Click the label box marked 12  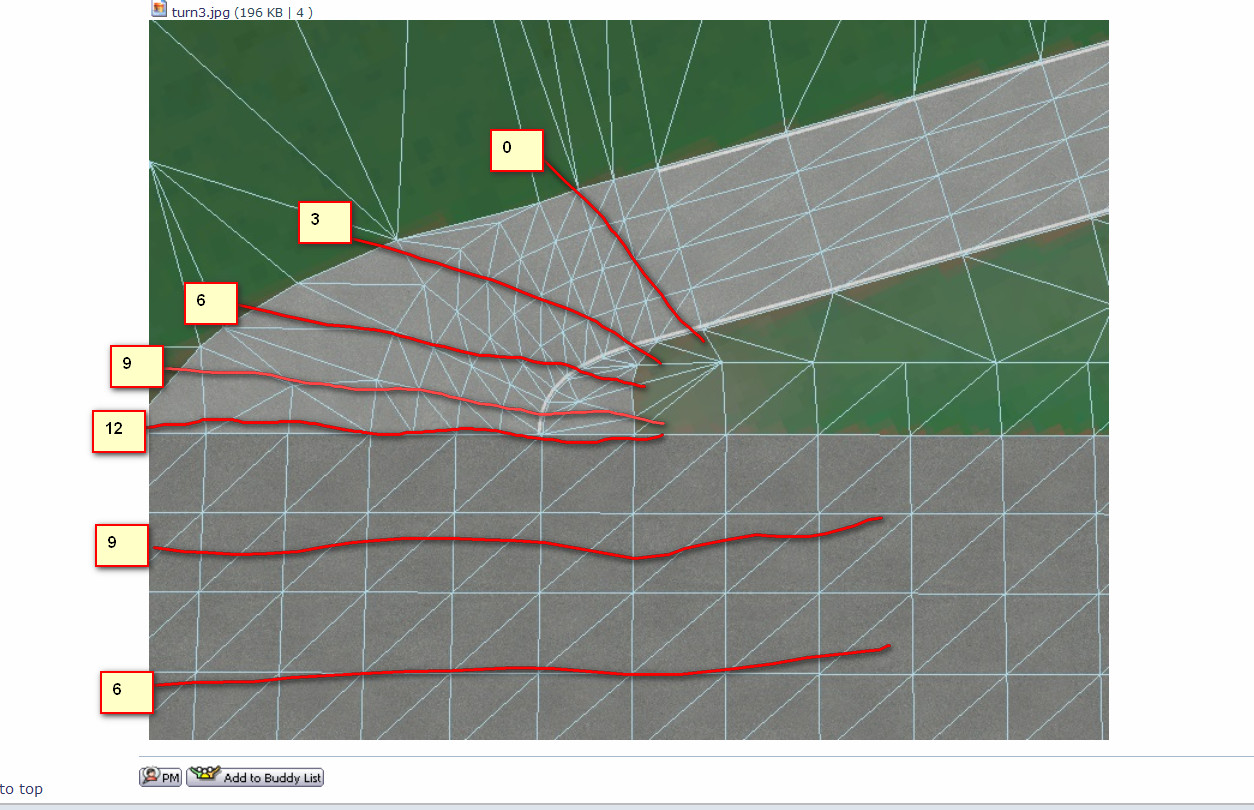[119, 431]
